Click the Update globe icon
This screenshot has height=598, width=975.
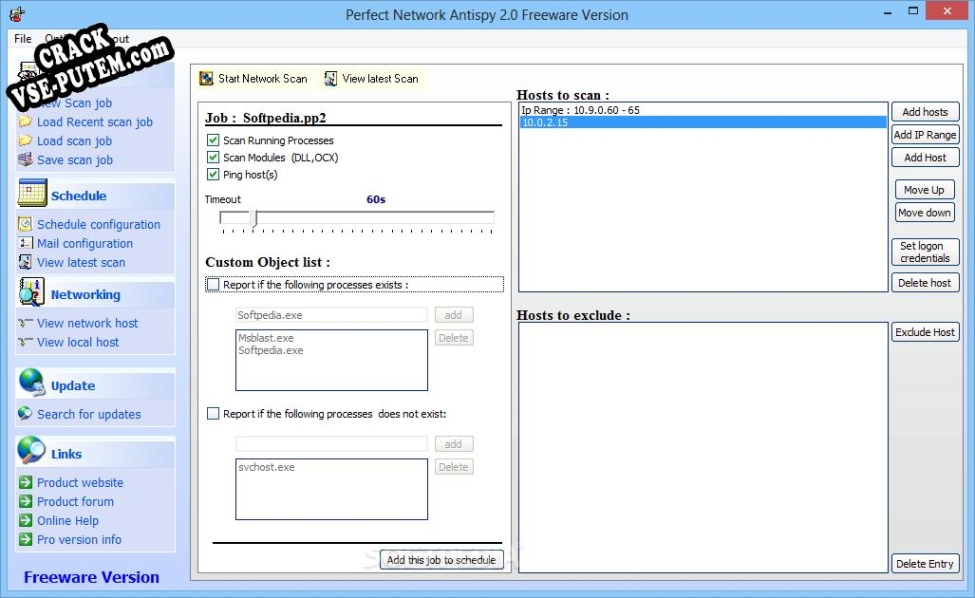point(31,383)
